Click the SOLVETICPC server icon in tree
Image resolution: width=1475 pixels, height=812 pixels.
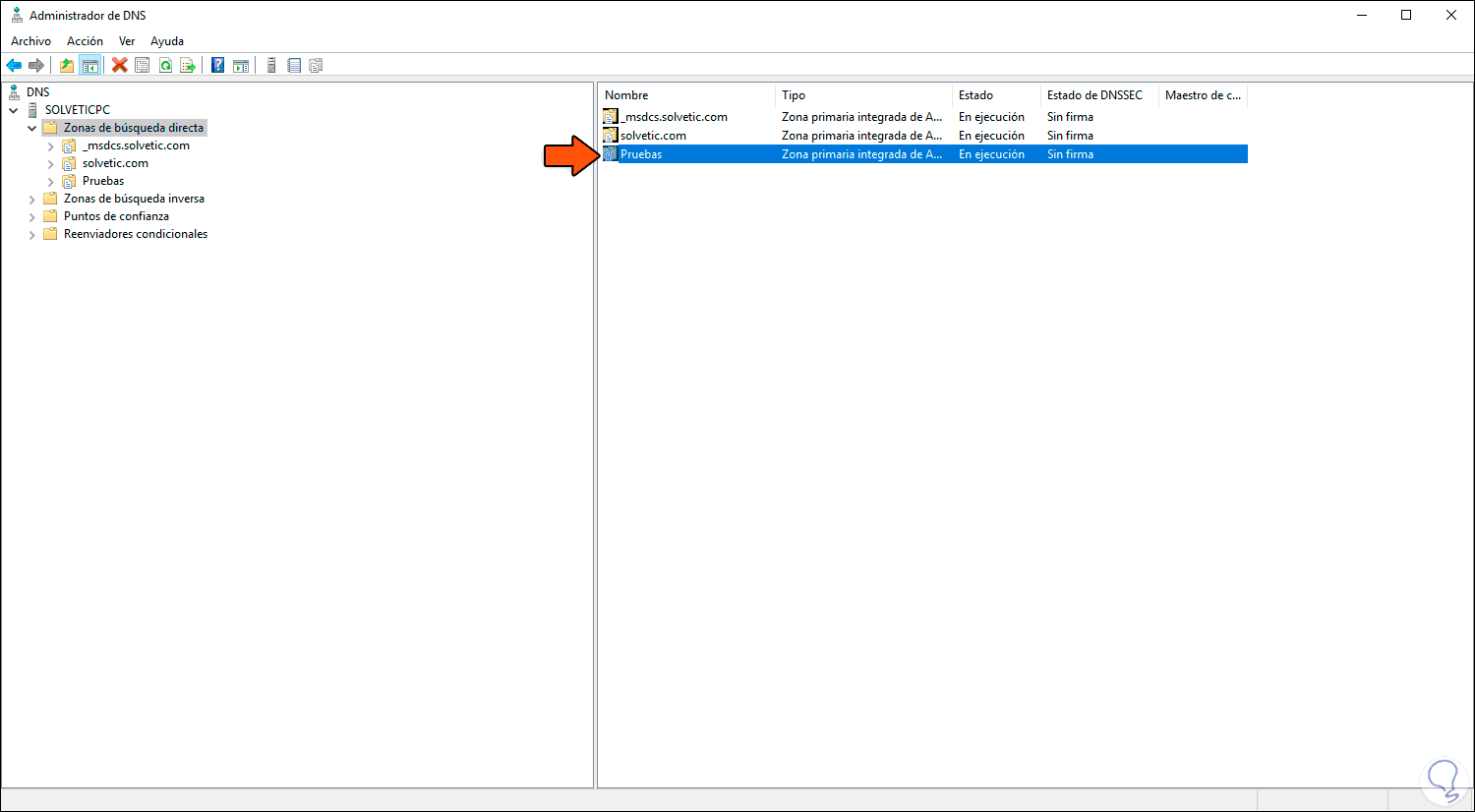click(32, 109)
